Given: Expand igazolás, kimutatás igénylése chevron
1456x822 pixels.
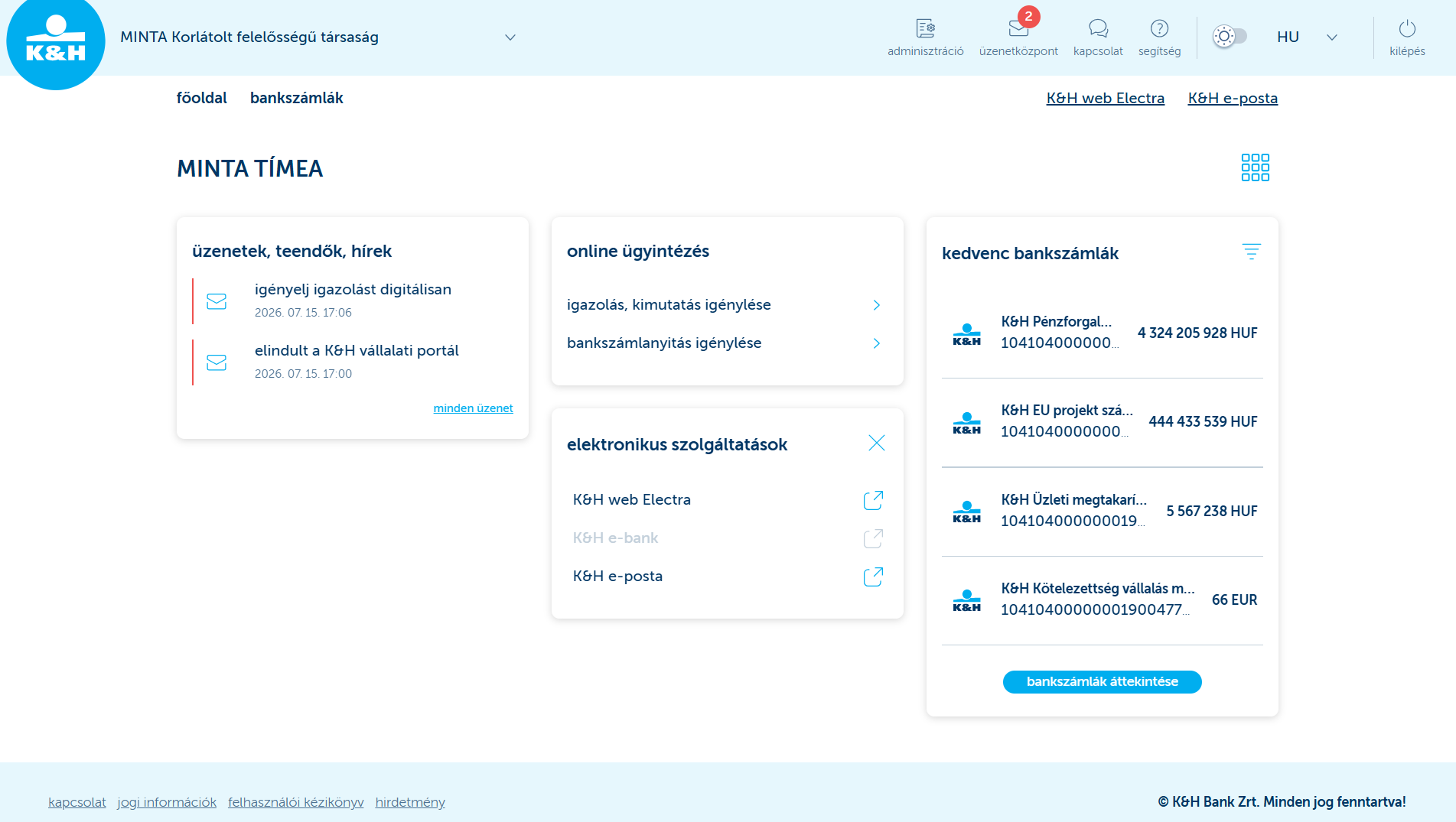Looking at the screenshot, I should point(877,305).
